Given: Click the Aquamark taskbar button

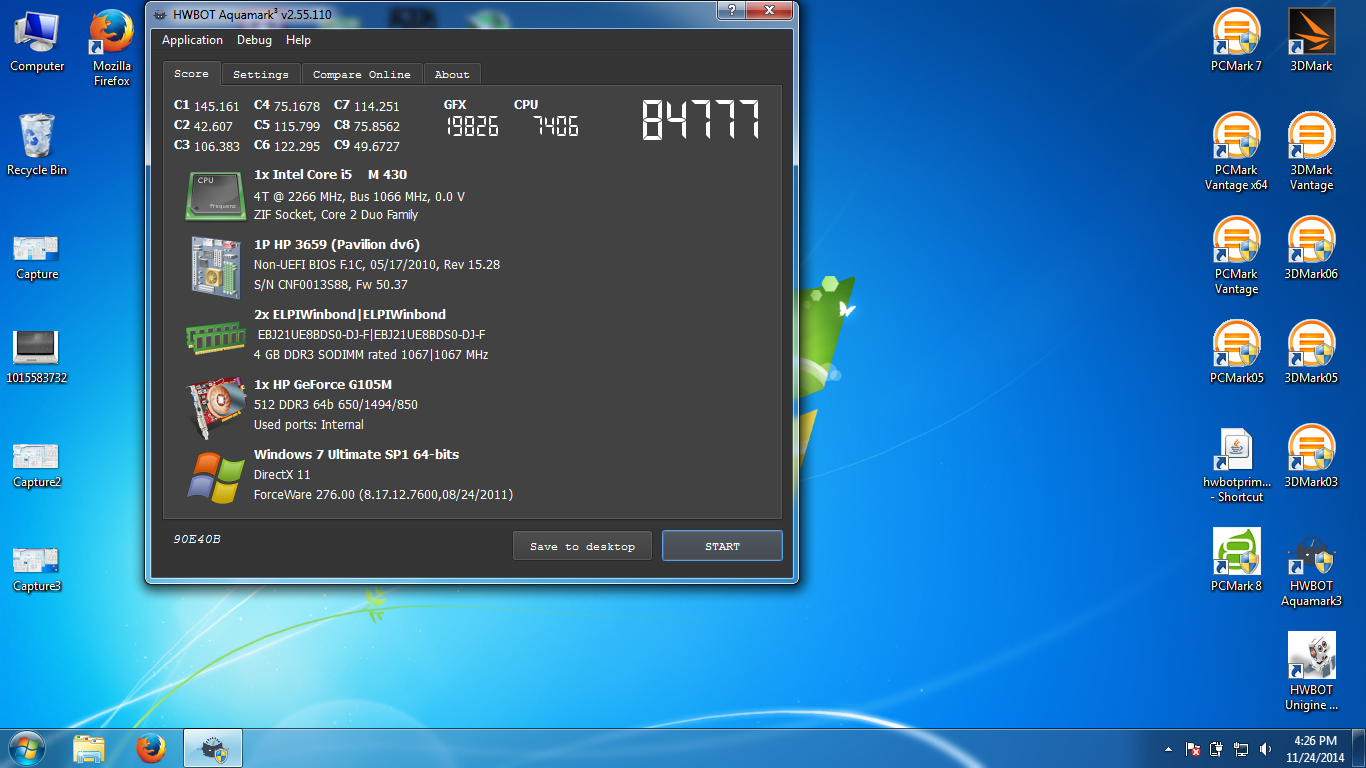Looking at the screenshot, I should coord(212,748).
